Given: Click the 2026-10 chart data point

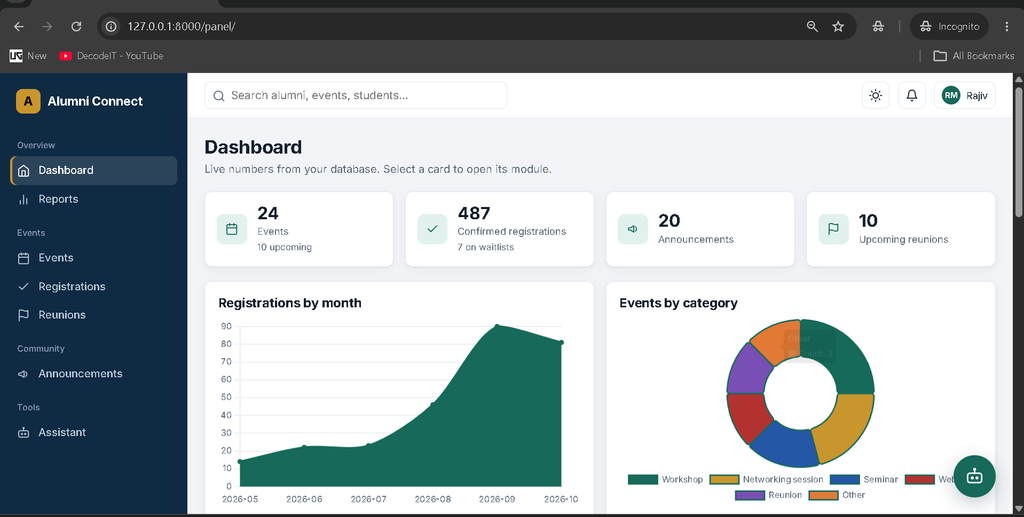Looking at the screenshot, I should 561,343.
